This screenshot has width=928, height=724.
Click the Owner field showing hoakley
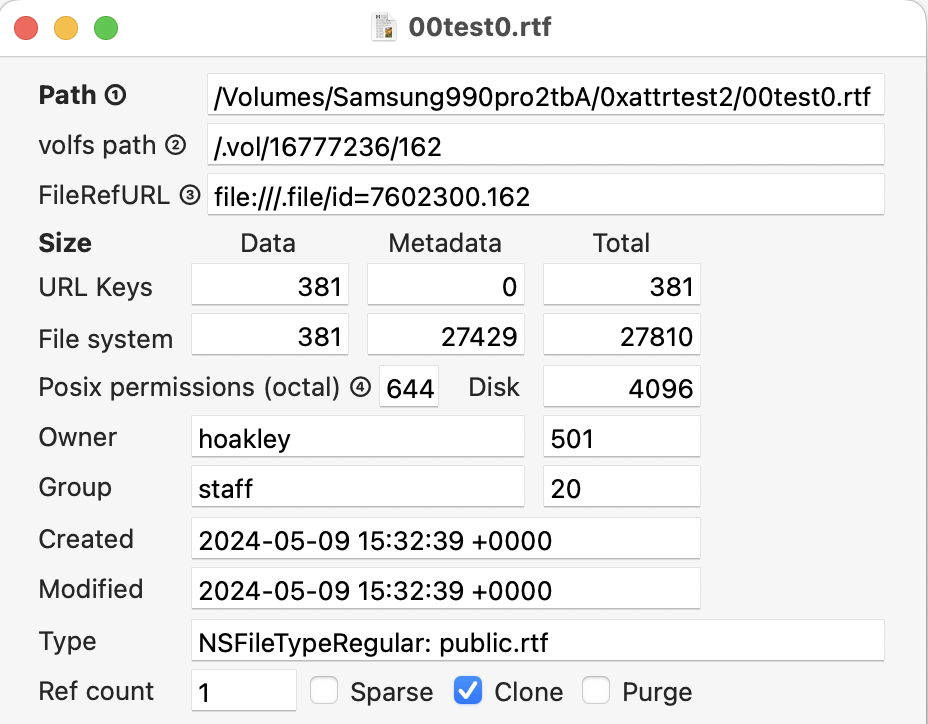point(357,436)
